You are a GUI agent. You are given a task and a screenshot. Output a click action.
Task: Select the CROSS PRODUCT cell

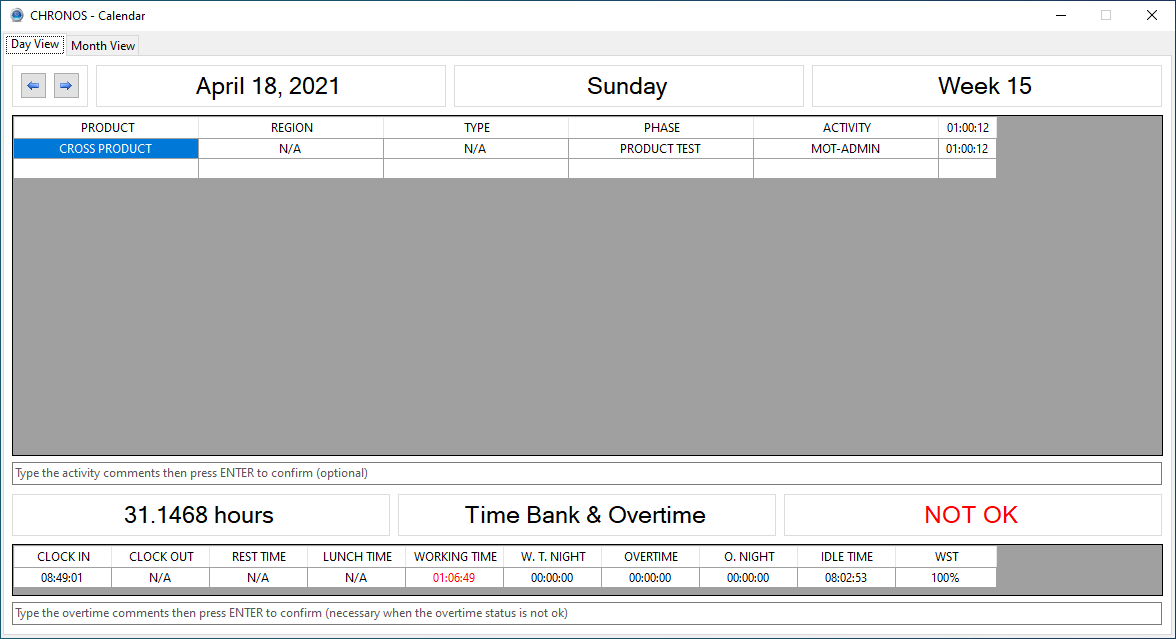[106, 148]
